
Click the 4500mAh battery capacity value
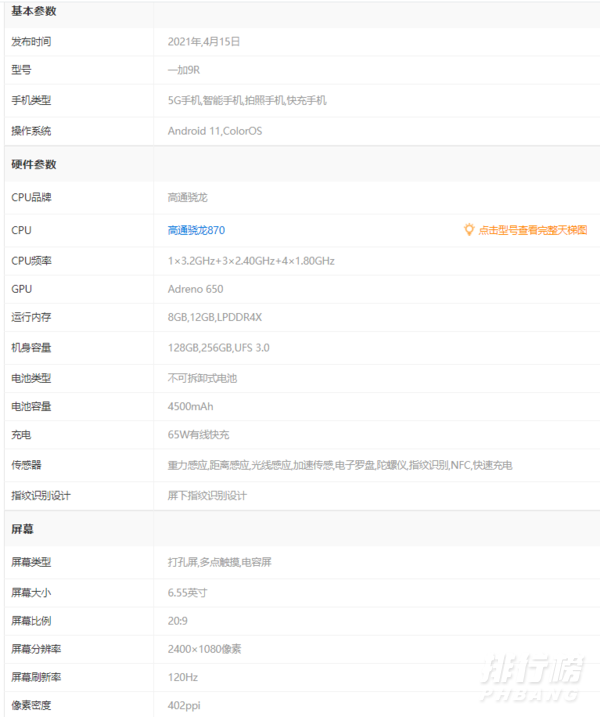pyautogui.click(x=190, y=407)
